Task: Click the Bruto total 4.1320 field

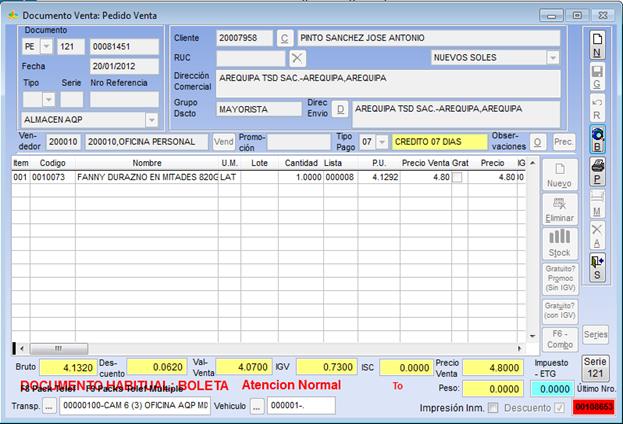Action: [68, 367]
